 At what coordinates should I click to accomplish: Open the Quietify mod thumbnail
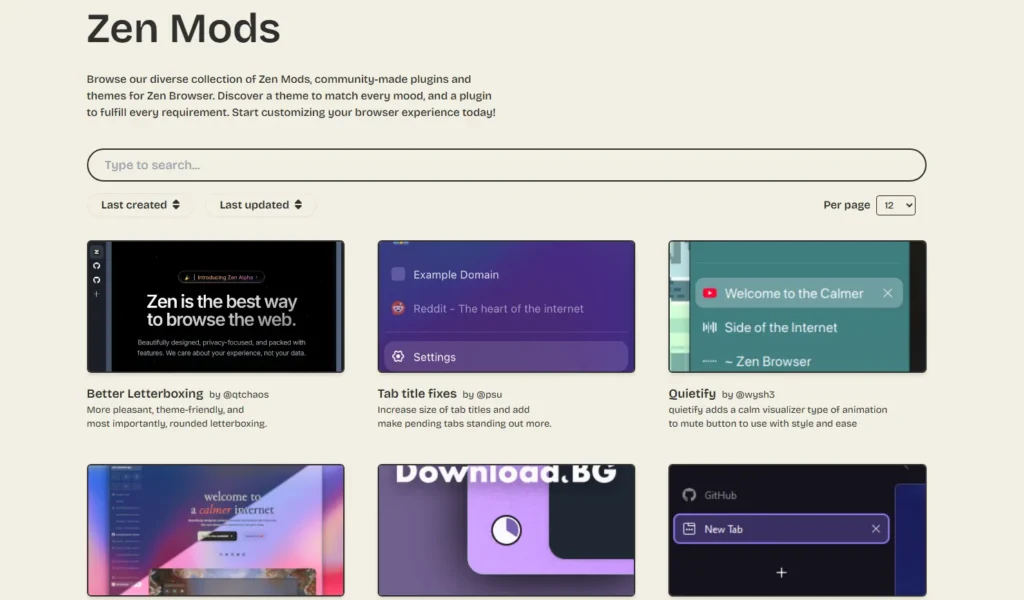tap(797, 306)
